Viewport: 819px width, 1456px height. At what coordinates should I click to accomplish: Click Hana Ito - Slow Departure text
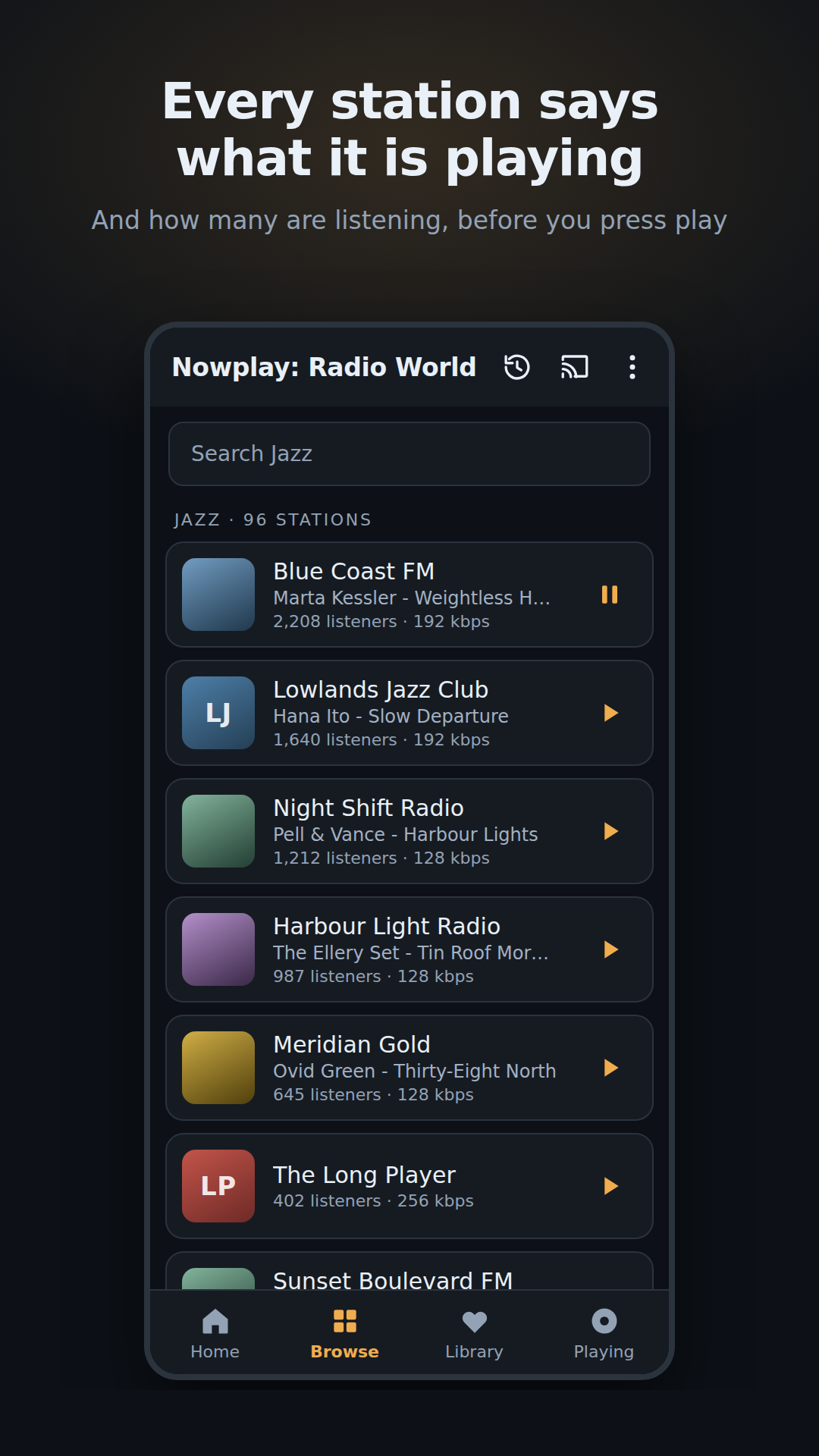click(x=391, y=716)
